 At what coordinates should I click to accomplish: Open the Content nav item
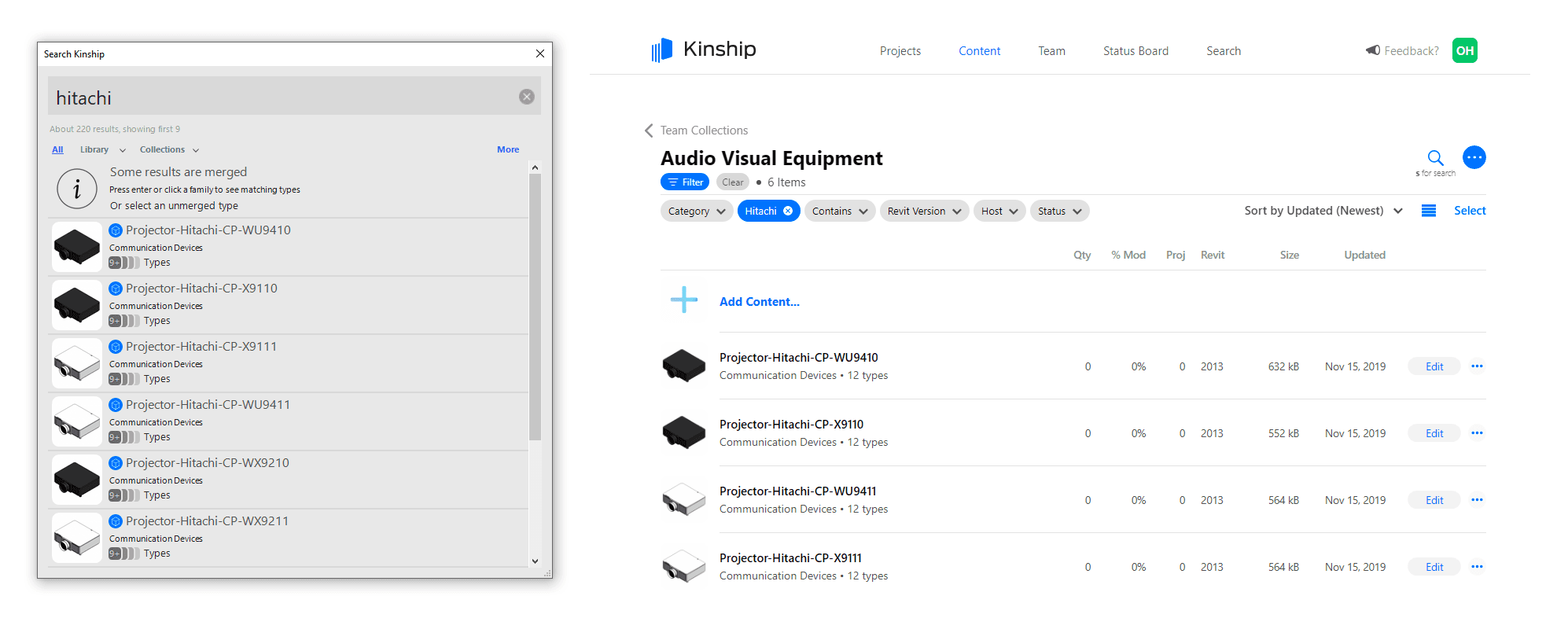pyautogui.click(x=979, y=51)
